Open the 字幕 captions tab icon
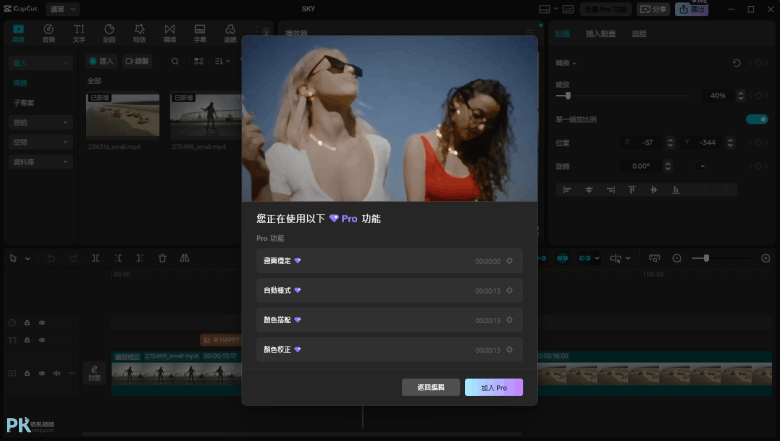Screen dimensions: 780x441 tap(200, 29)
